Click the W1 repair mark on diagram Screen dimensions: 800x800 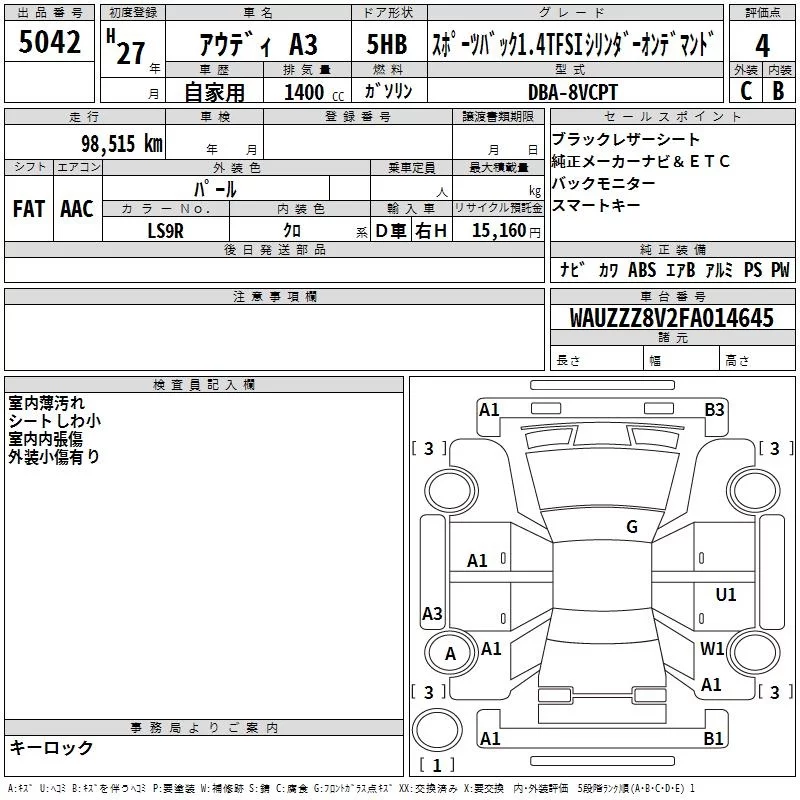[712, 648]
